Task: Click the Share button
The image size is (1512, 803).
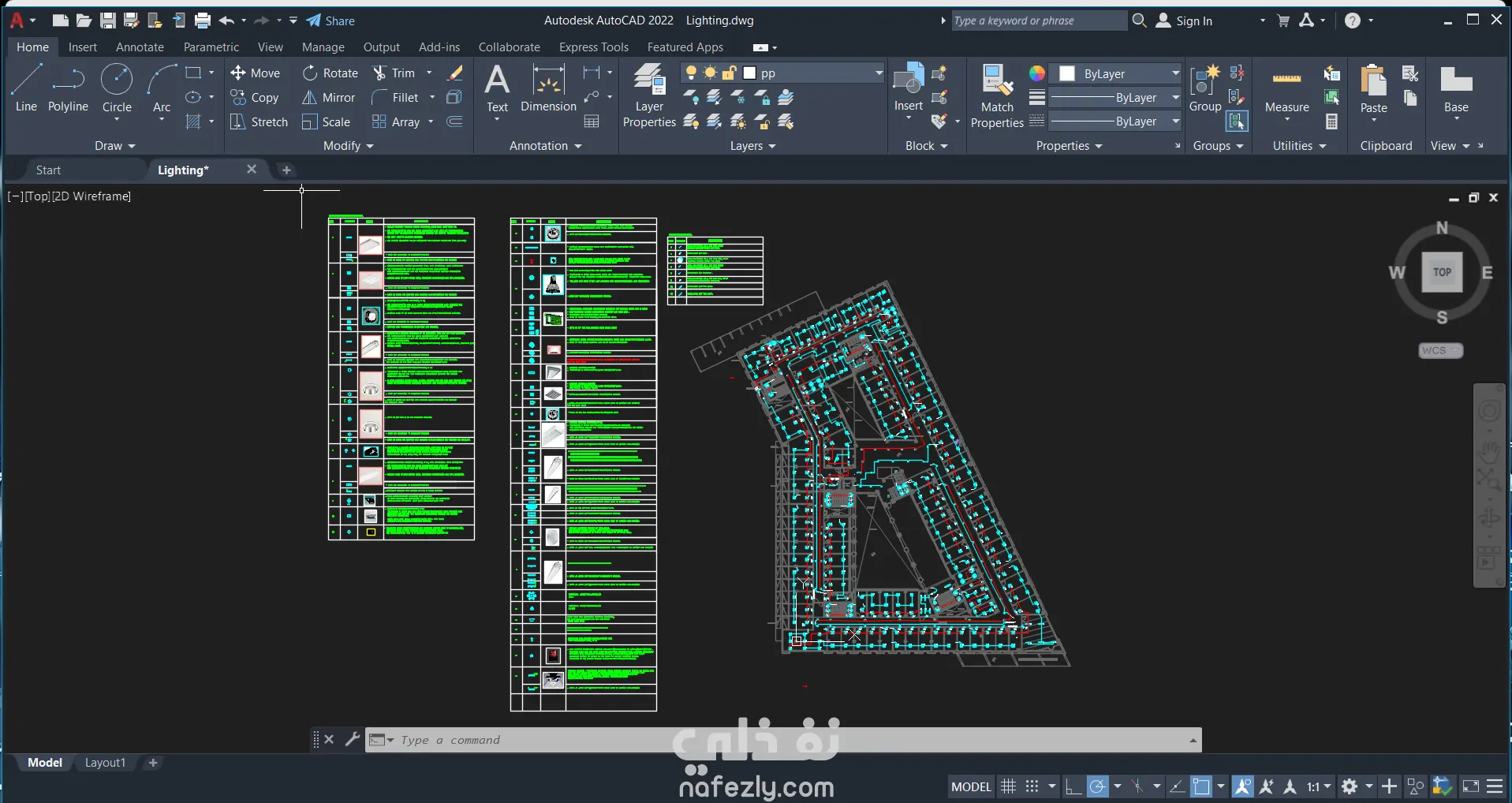Action: [331, 21]
